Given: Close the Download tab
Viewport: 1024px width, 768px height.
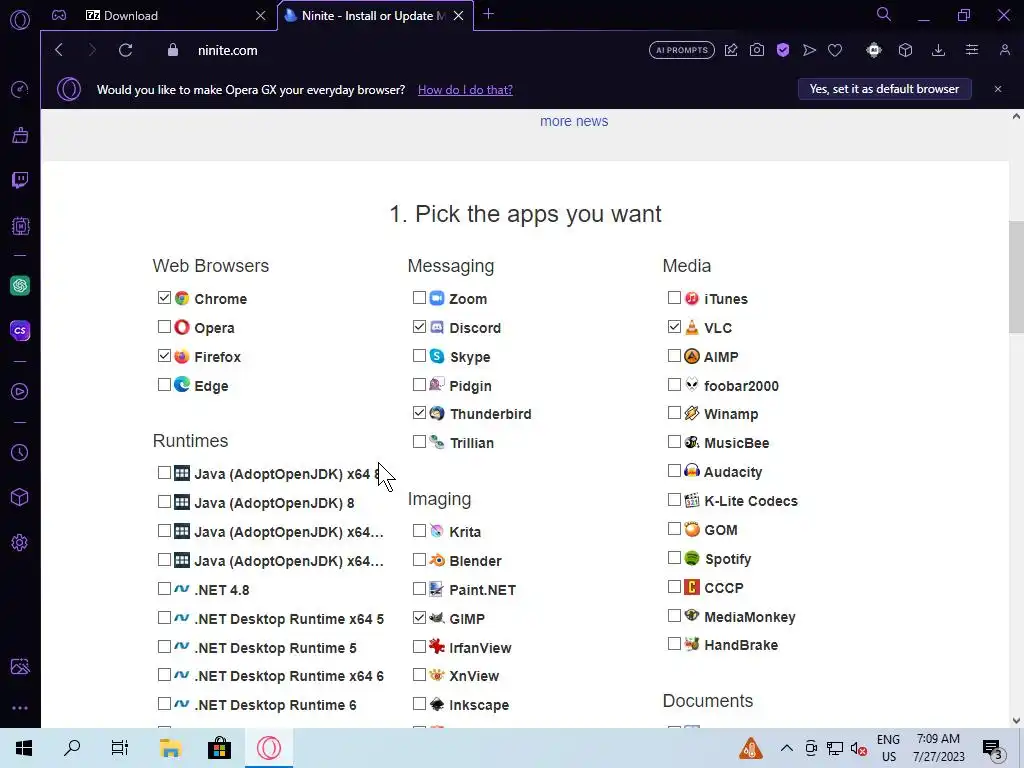Looking at the screenshot, I should 261,16.
